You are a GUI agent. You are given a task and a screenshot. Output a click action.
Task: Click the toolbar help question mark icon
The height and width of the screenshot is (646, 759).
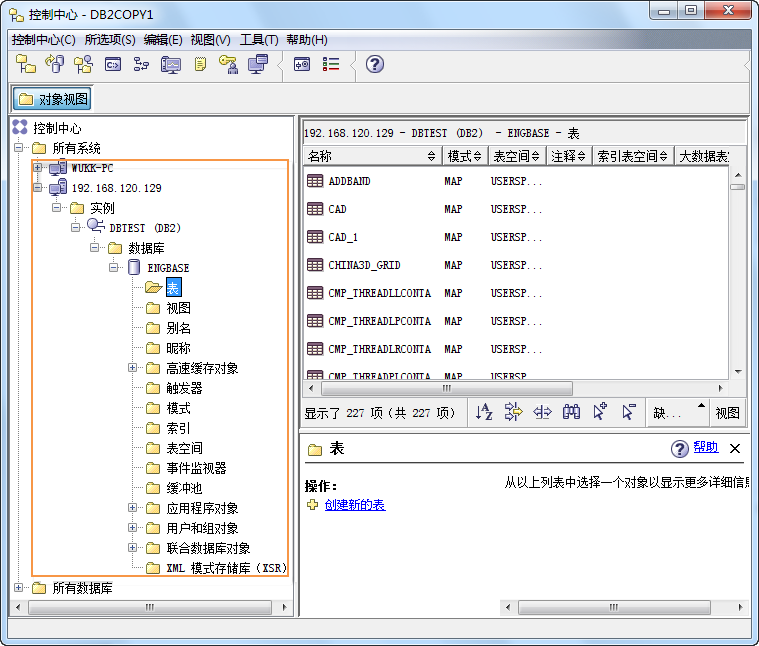(375, 65)
